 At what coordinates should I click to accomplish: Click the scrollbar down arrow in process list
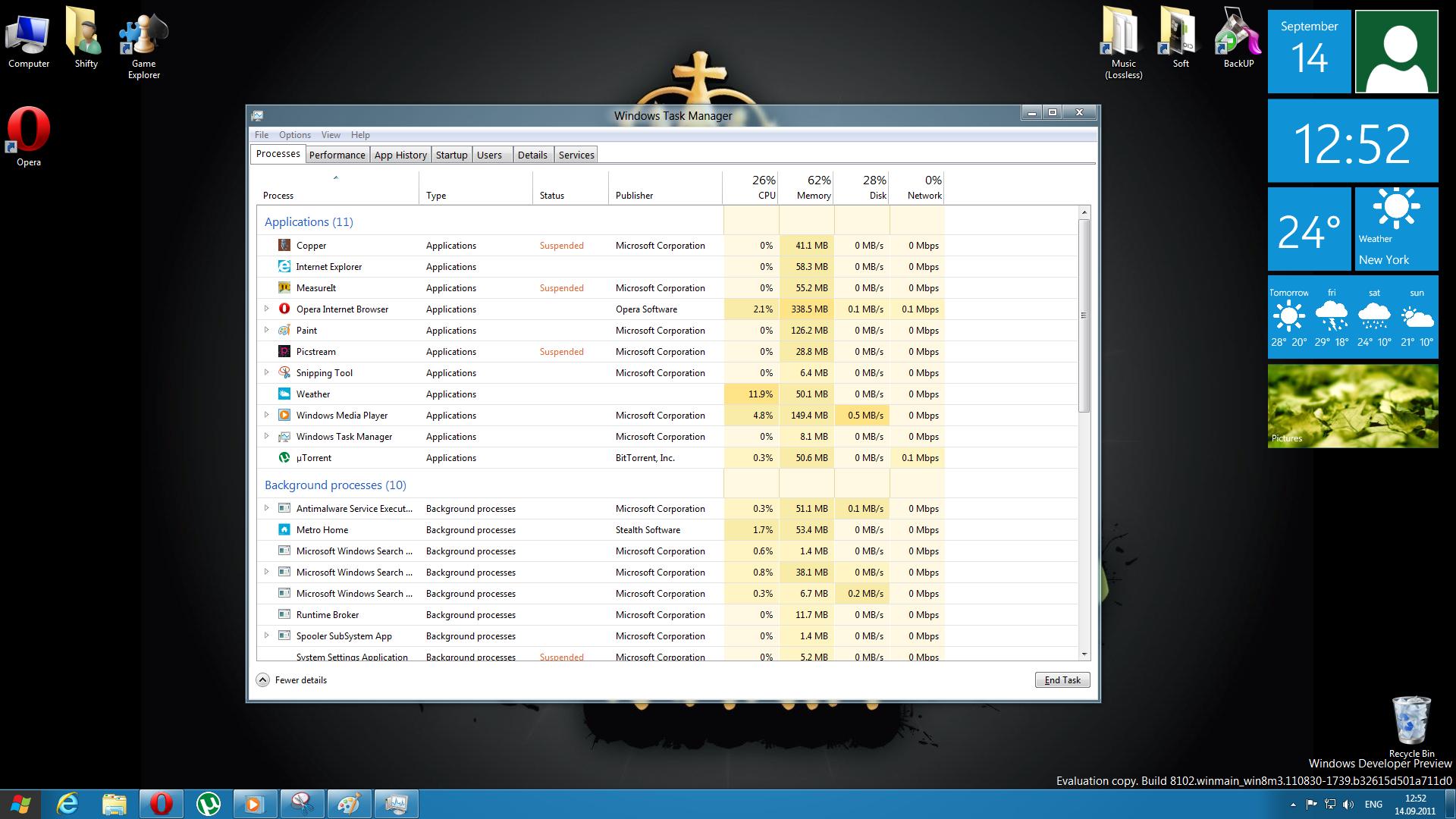1084,654
